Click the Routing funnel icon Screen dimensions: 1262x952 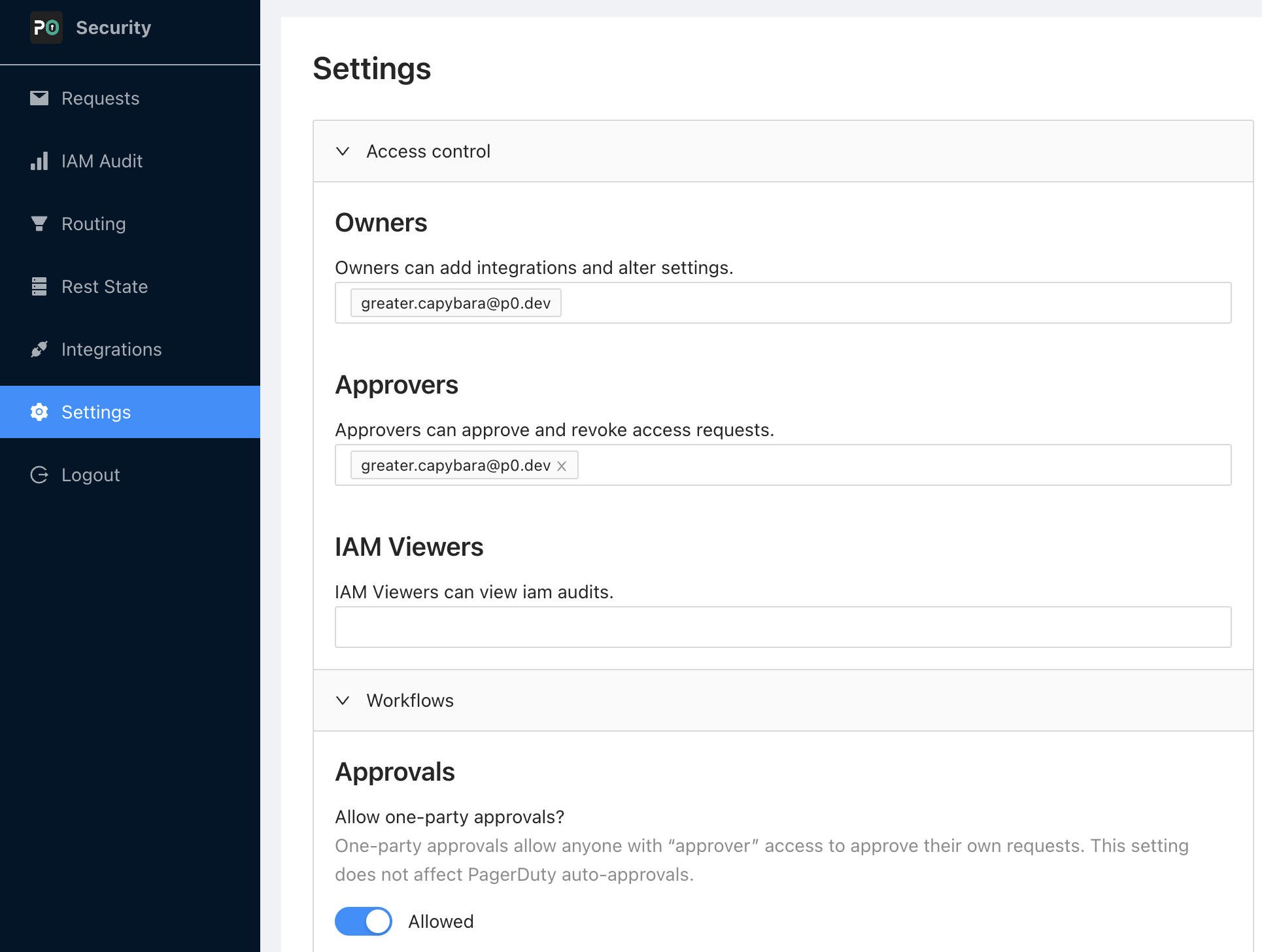[x=39, y=224]
